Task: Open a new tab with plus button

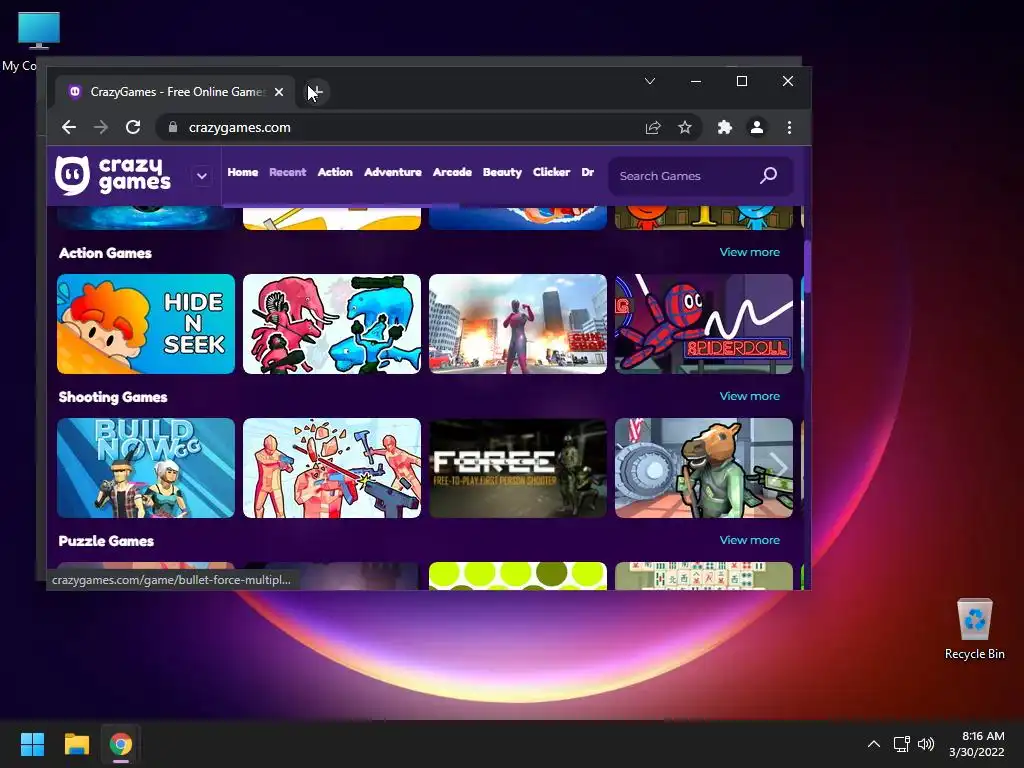Action: (x=315, y=92)
